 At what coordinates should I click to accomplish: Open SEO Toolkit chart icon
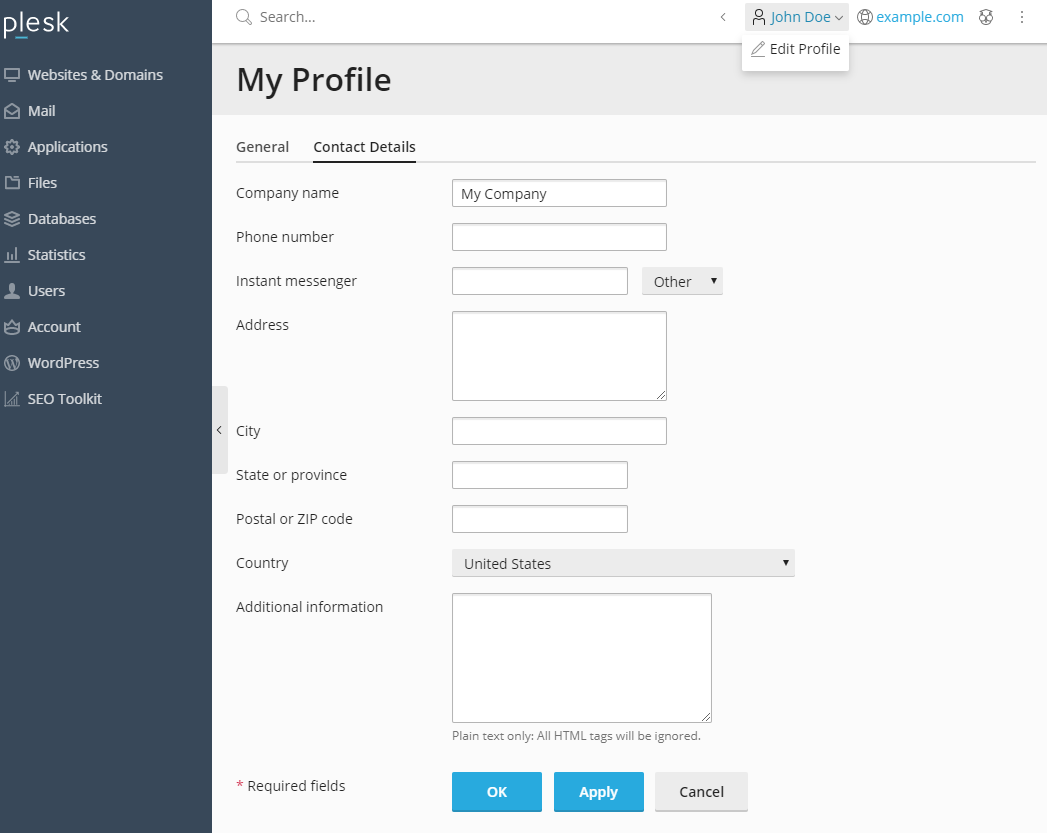[x=12, y=399]
